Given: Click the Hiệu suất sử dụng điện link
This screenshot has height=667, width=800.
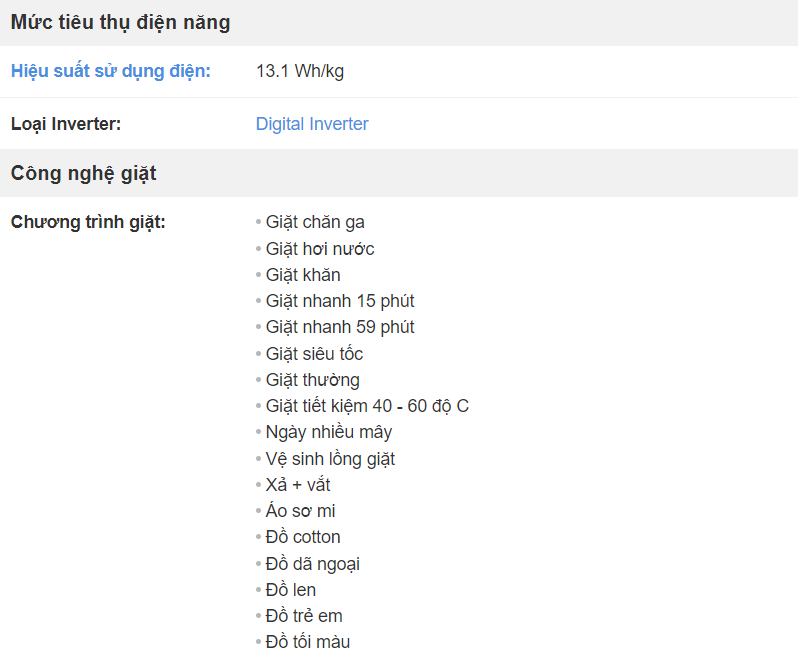Looking at the screenshot, I should click(111, 71).
